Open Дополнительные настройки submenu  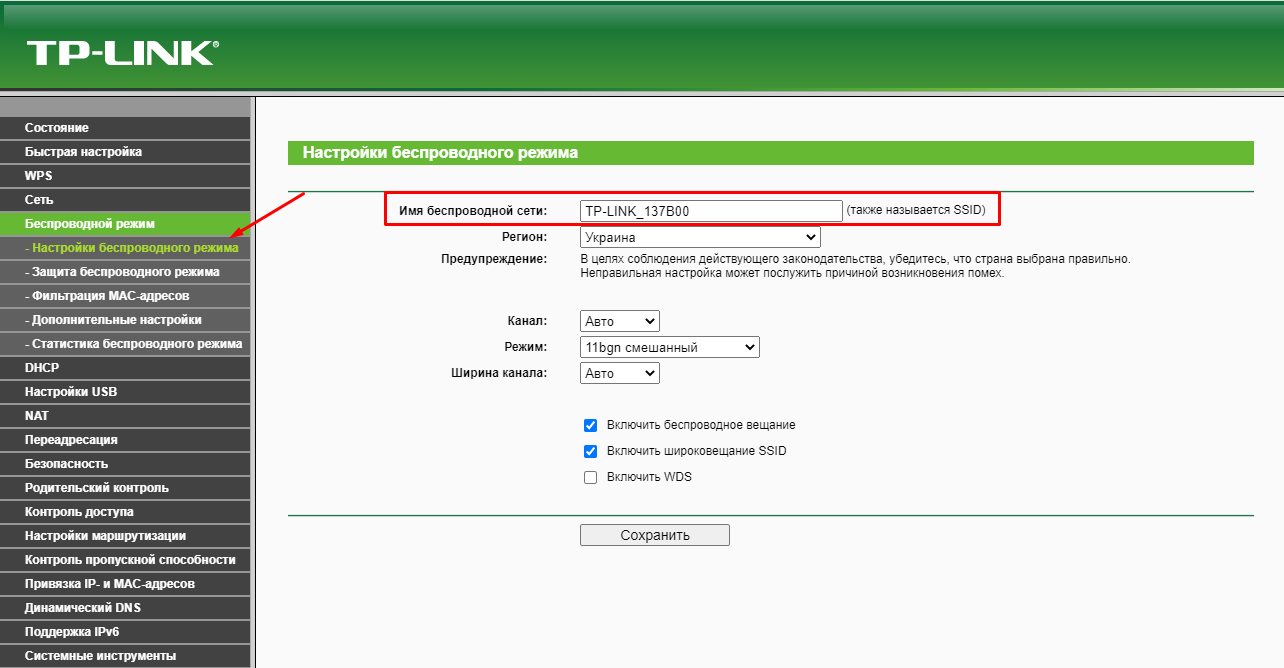coord(125,320)
